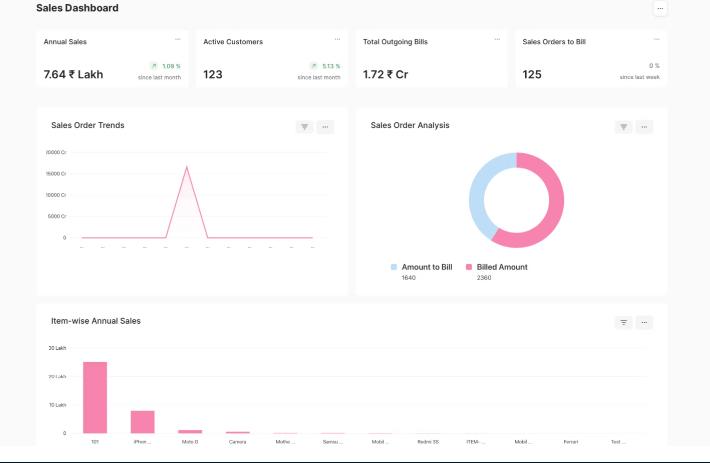Open the Item-wise Annual Sales more options menu
The width and height of the screenshot is (710, 463).
[x=644, y=323]
